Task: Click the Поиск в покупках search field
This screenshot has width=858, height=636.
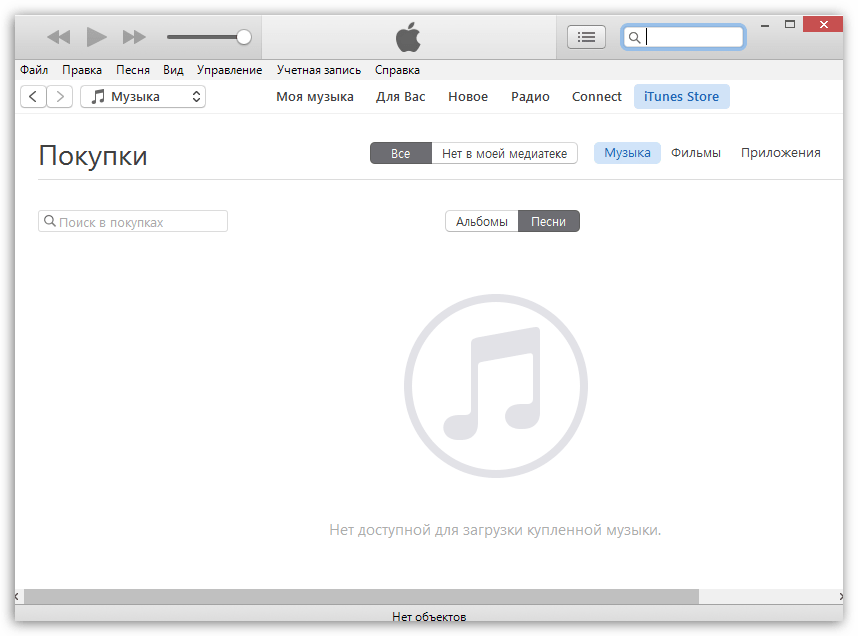Action: [x=132, y=222]
